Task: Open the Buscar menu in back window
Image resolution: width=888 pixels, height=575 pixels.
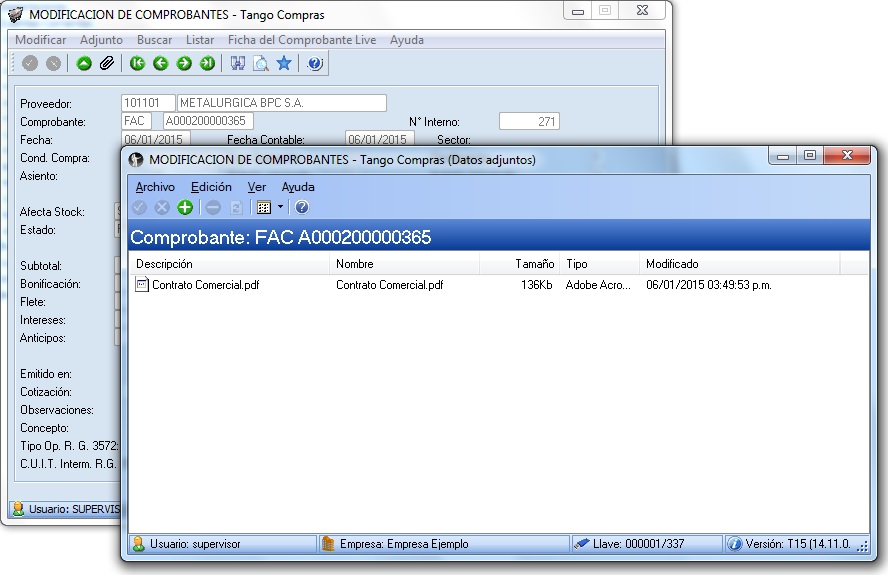Action: point(155,40)
